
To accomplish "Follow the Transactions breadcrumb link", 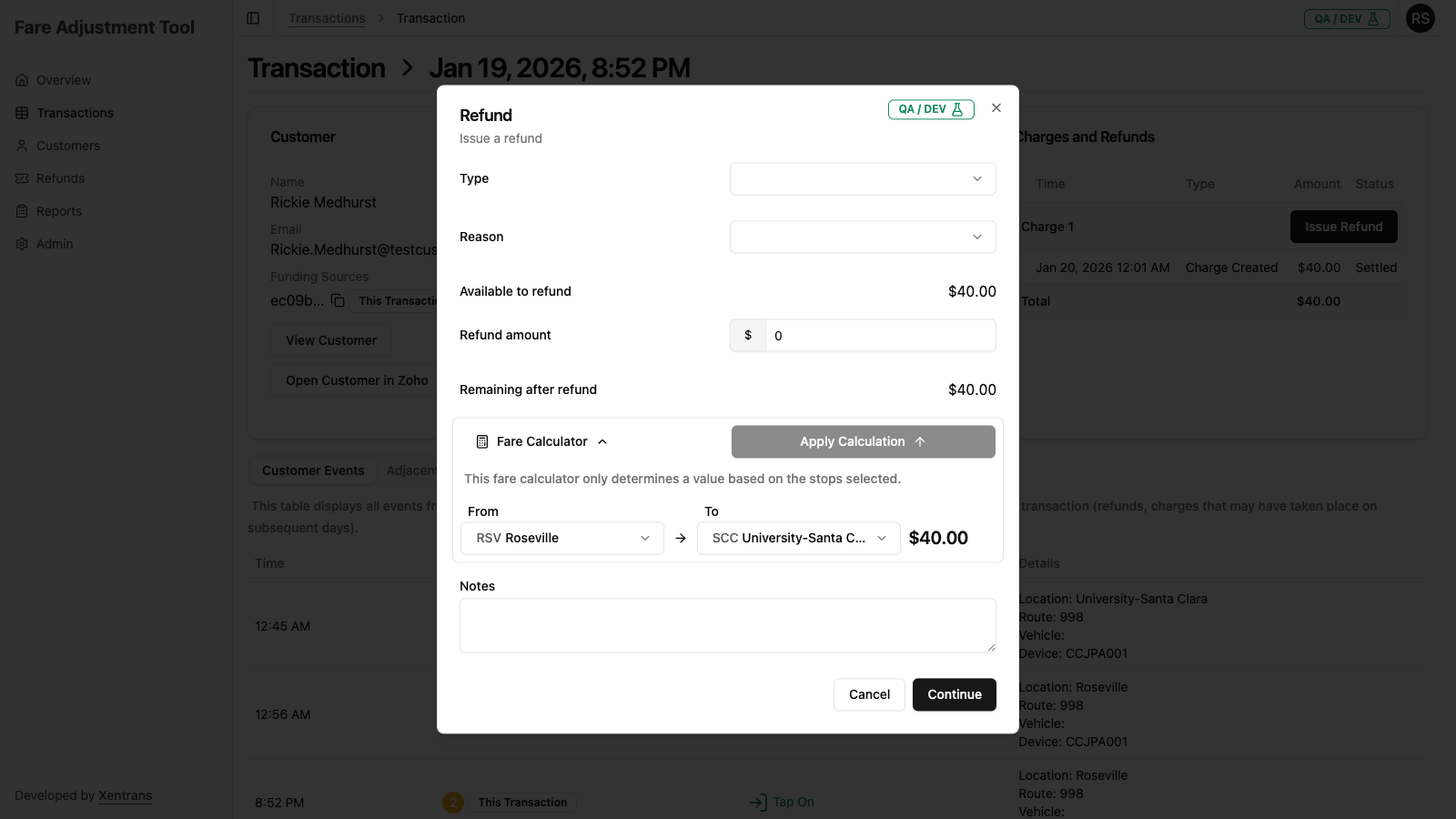I will click(x=327, y=17).
